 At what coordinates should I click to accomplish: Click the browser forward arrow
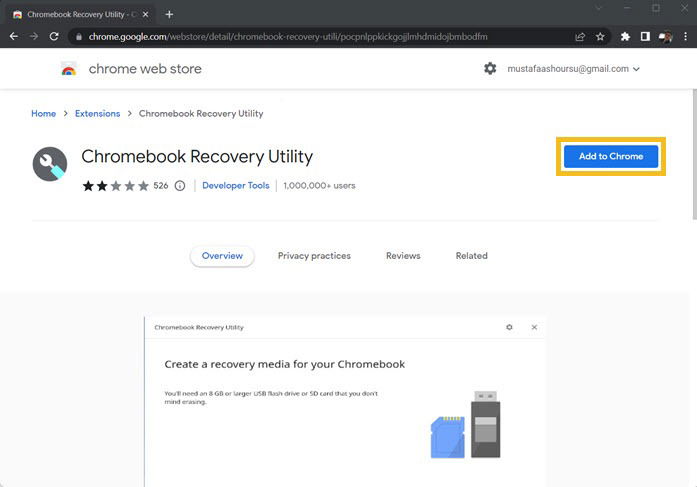[34, 36]
